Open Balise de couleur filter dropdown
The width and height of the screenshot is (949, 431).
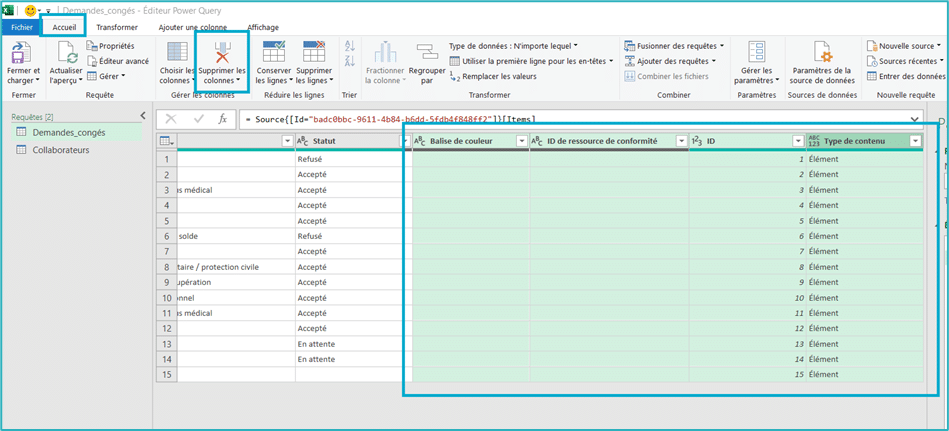pyautogui.click(x=522, y=141)
